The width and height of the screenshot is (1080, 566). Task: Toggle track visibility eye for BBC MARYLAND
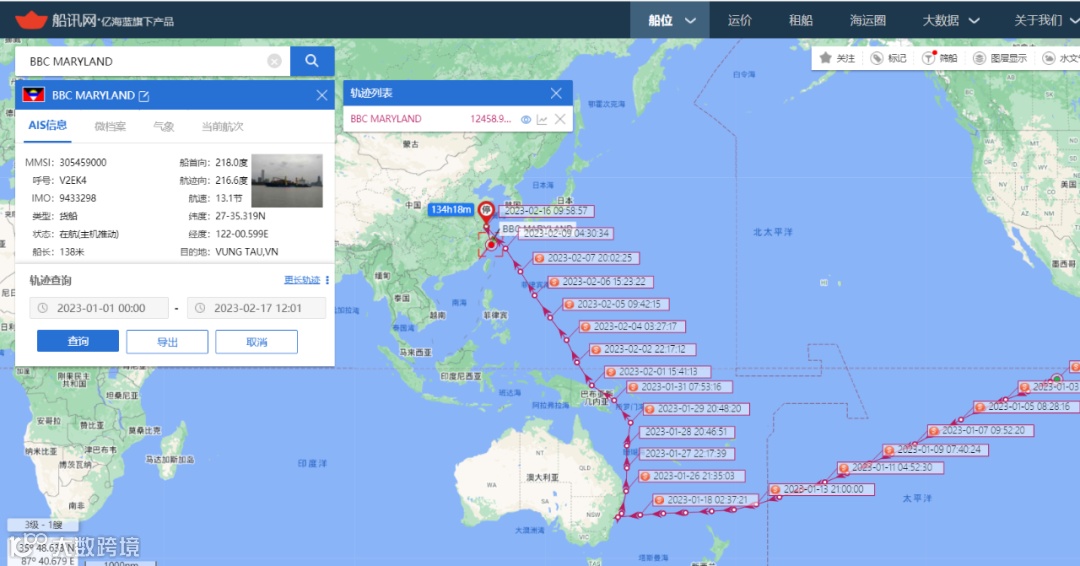(526, 119)
